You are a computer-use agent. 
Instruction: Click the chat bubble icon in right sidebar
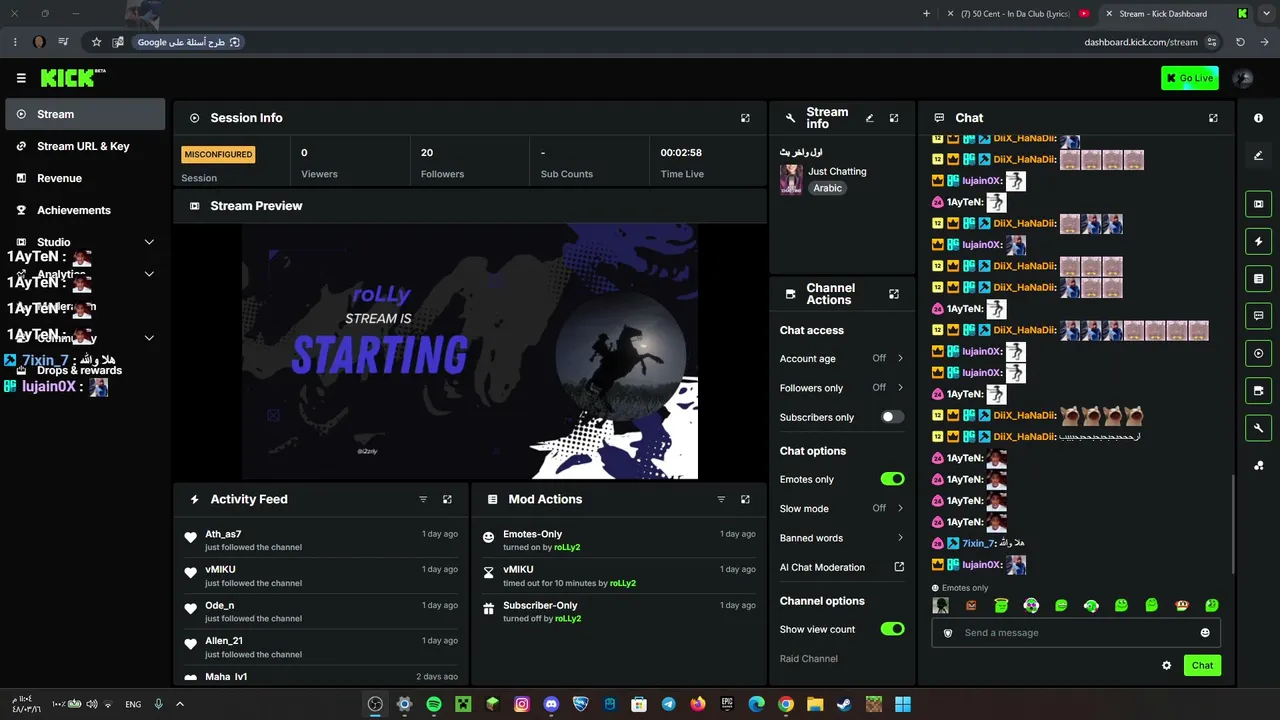click(x=1258, y=315)
